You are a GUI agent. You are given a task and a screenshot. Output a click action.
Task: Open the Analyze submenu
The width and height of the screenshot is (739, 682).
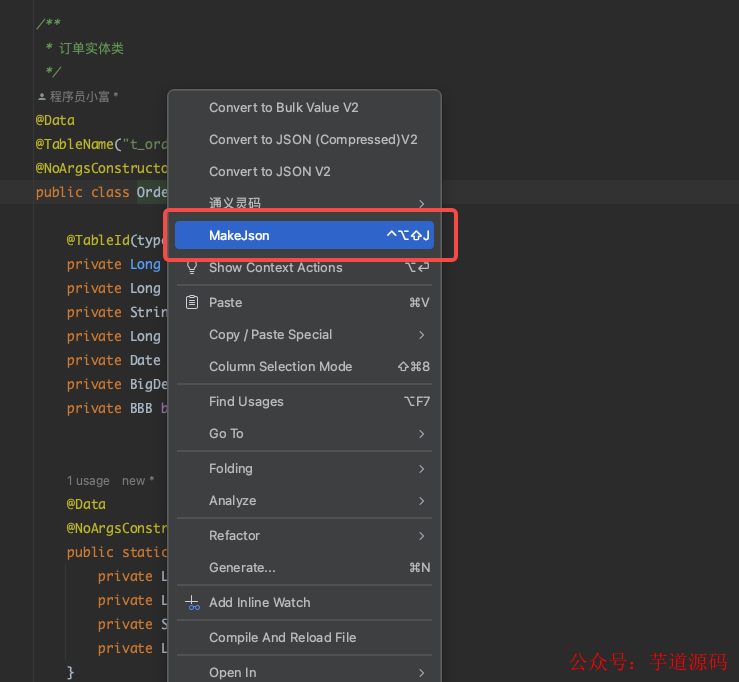click(304, 501)
